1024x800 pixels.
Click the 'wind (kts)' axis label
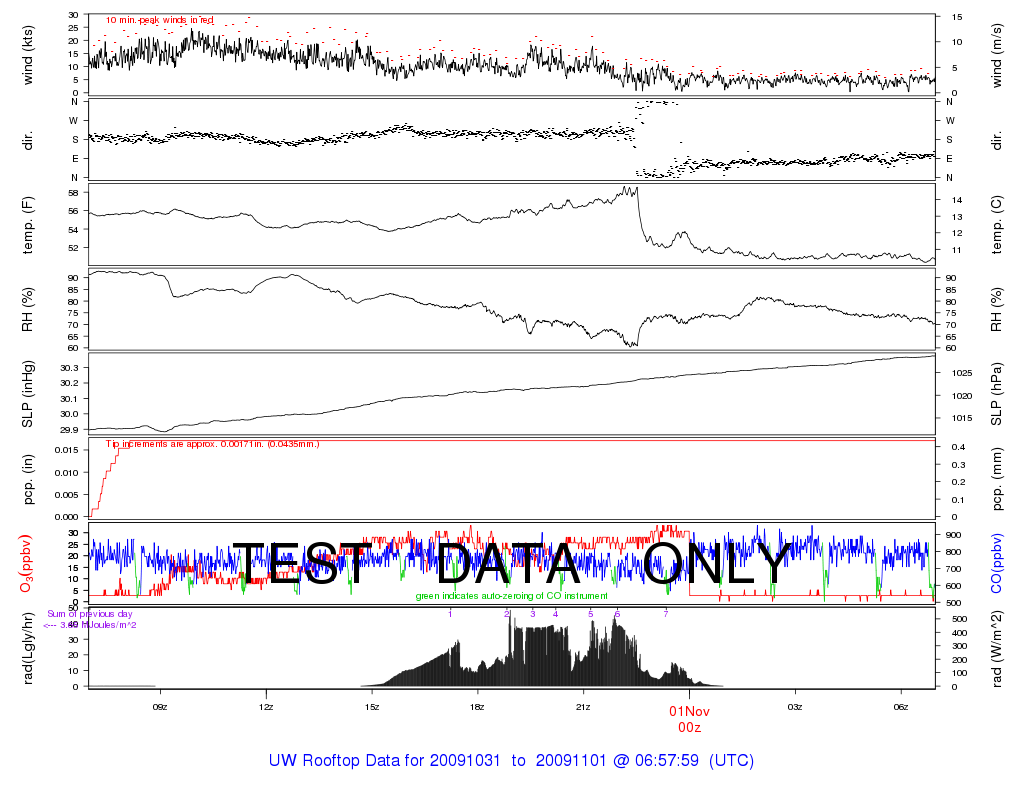(x=27, y=55)
